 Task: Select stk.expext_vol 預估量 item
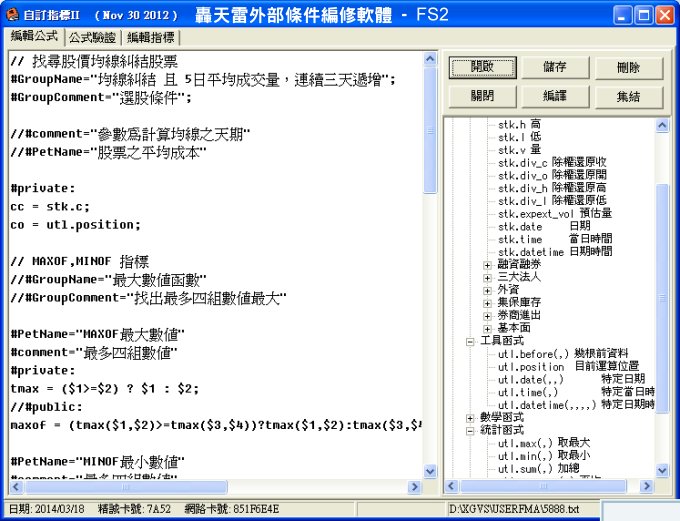(555, 213)
